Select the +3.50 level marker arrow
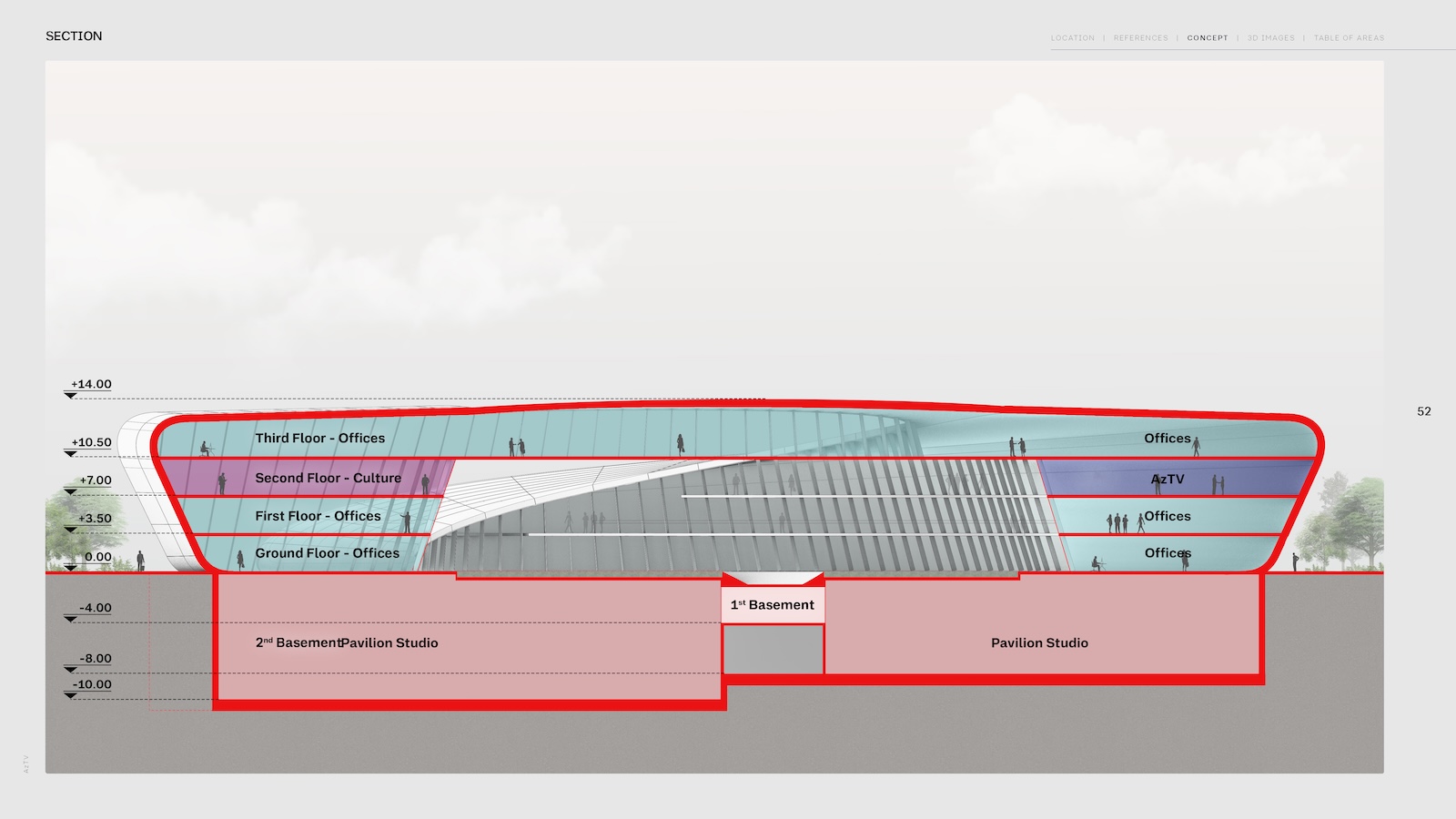The image size is (1456, 819). click(70, 530)
